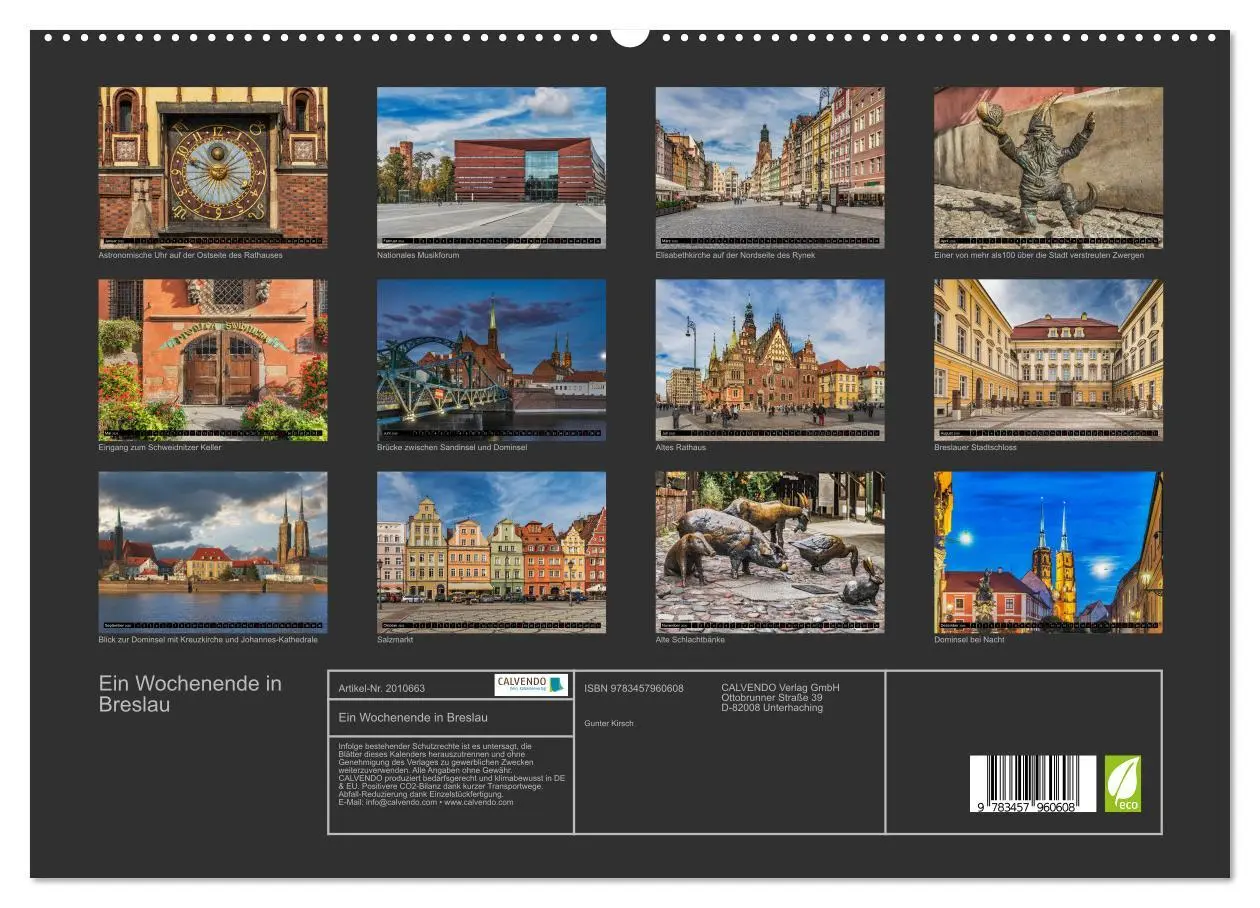
Task: Click the astronomical clock photo thumbnail
Action: coord(211,165)
